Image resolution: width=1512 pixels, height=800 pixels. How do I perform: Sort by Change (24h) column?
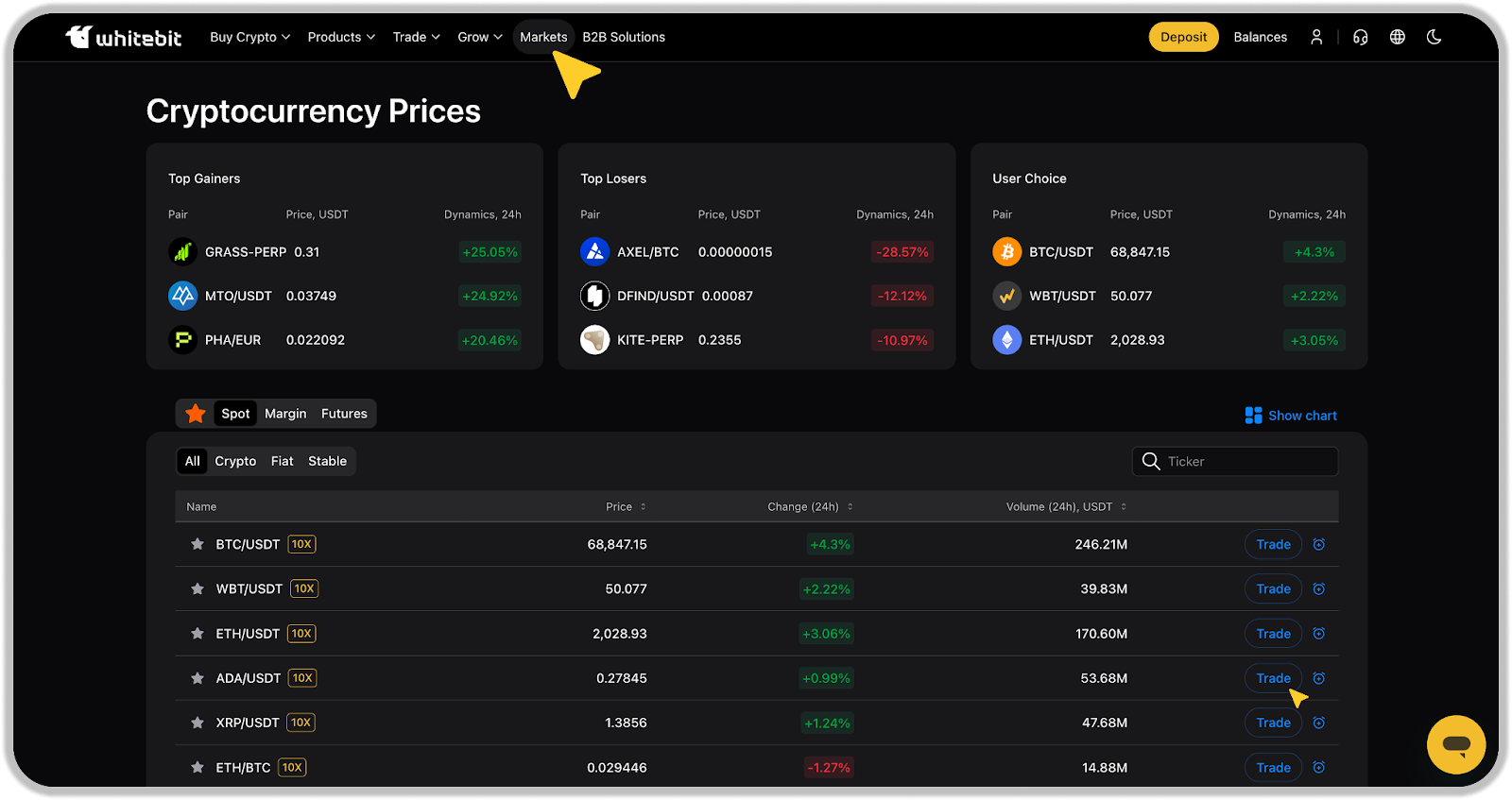pyautogui.click(x=810, y=506)
